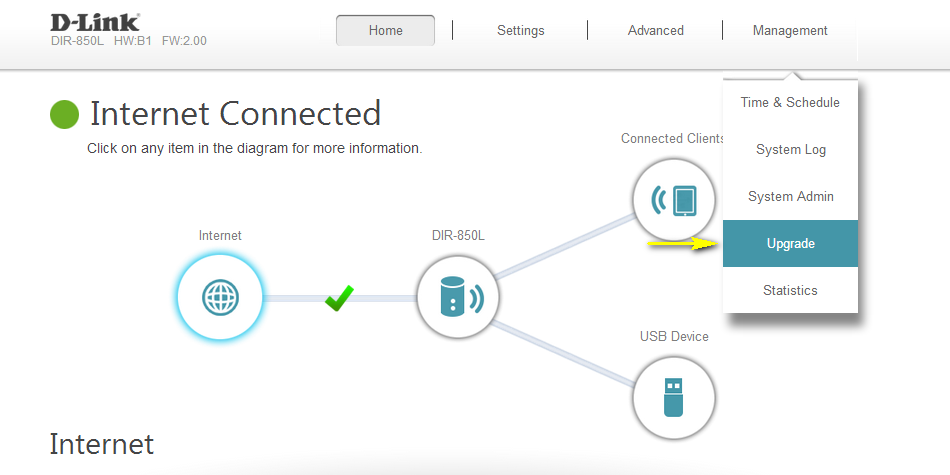Select the DIR-850L router icon
Screen dimensions: 950x475
click(x=457, y=298)
